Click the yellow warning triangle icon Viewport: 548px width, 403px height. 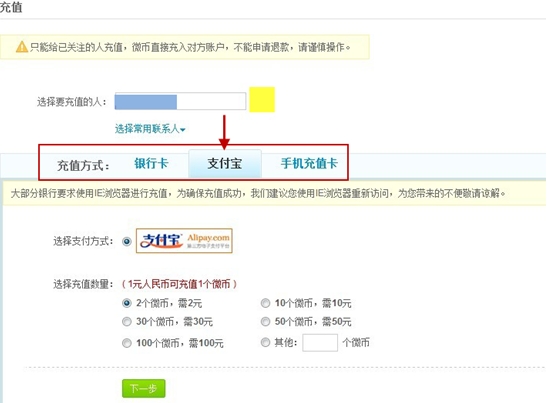coord(22,46)
